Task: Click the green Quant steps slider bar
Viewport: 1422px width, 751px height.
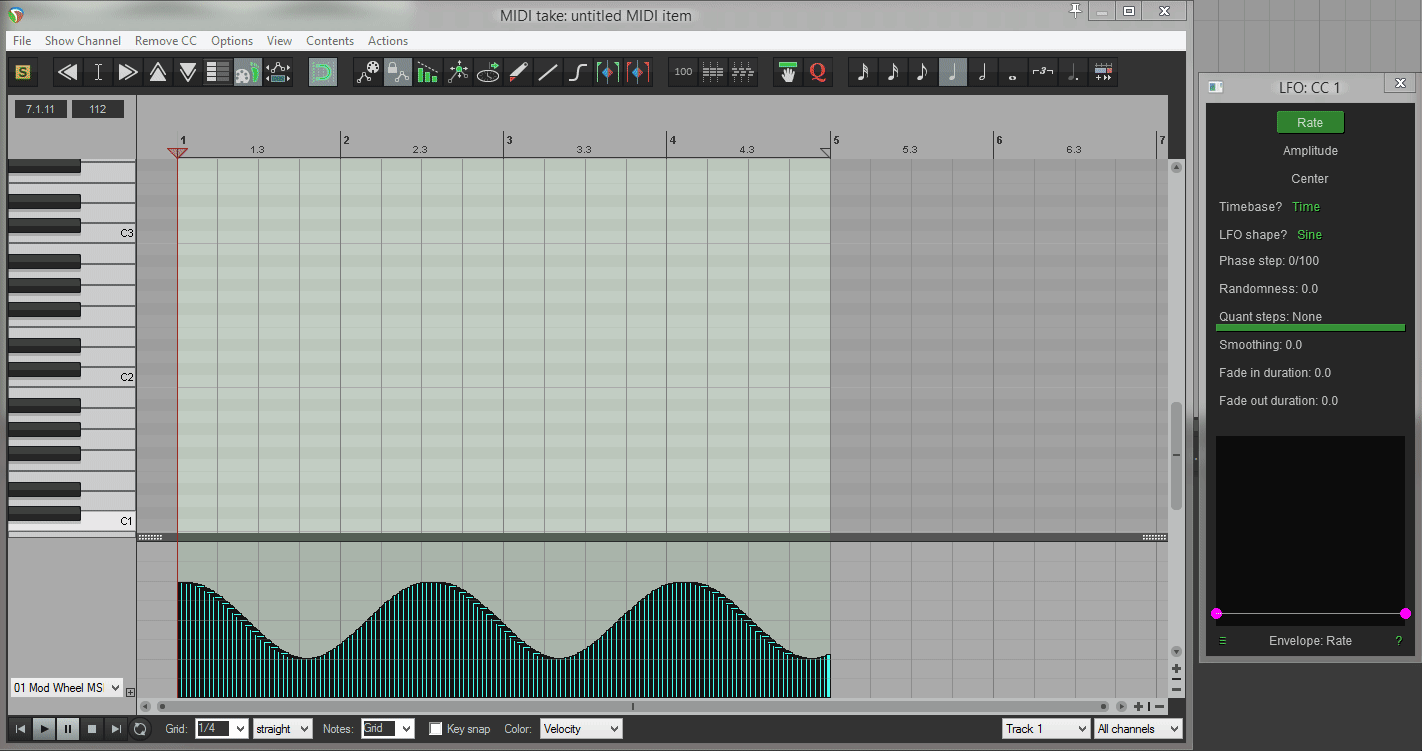Action: click(1310, 327)
